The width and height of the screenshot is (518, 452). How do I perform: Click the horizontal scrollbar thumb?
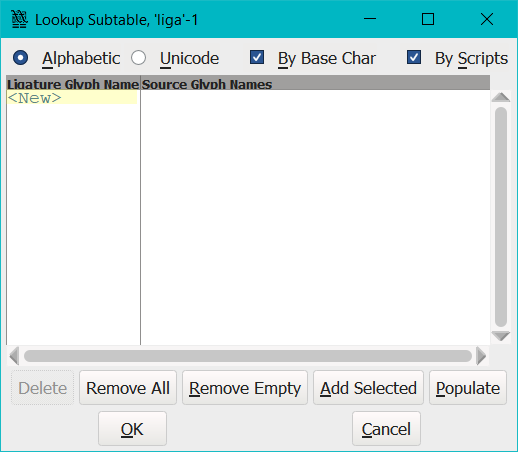point(248,356)
